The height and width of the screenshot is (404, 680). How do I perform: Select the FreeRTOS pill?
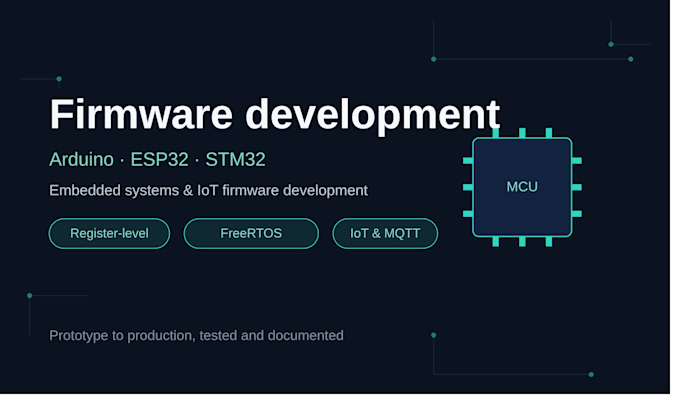[251, 234]
